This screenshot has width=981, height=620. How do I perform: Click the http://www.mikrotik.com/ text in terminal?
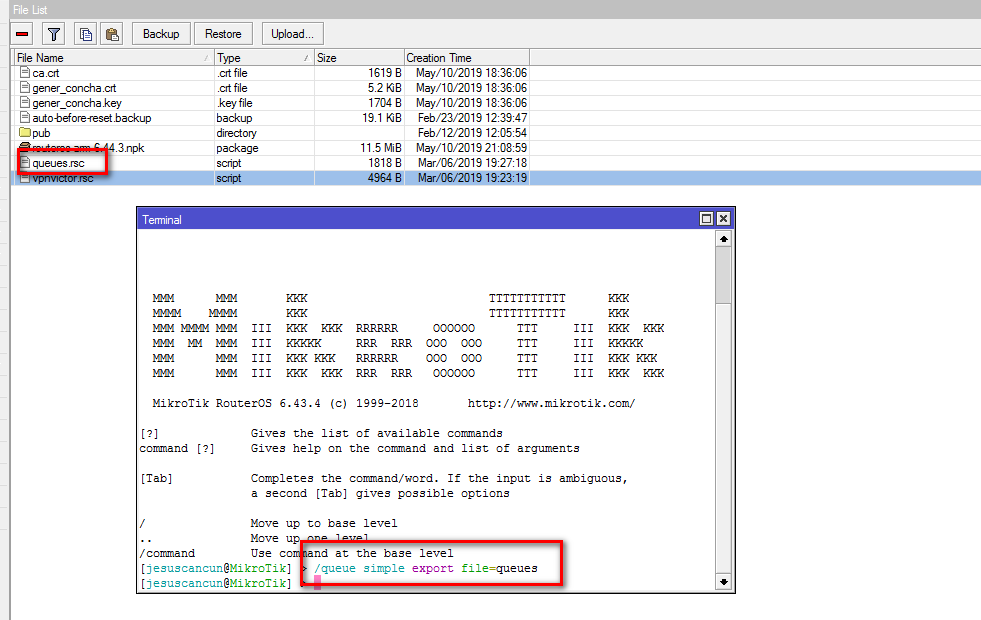coord(551,404)
